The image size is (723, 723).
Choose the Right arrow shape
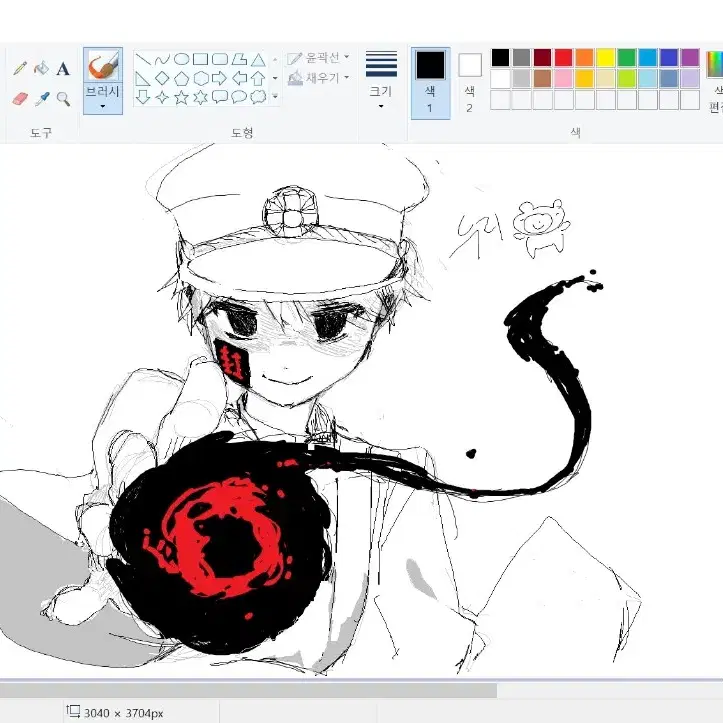click(x=220, y=78)
